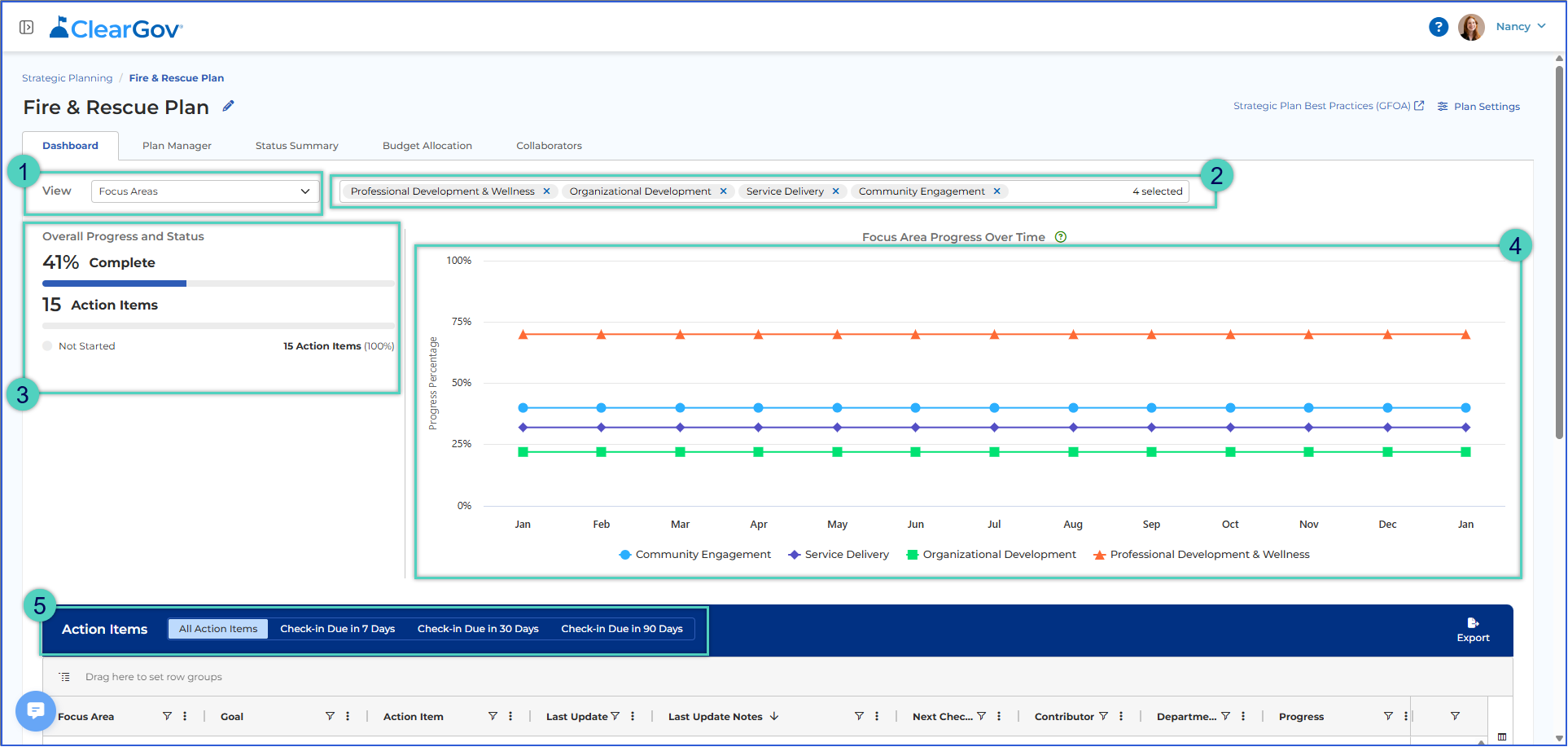Open Plan Settings sliders icon
1568x747 pixels.
1443,107
